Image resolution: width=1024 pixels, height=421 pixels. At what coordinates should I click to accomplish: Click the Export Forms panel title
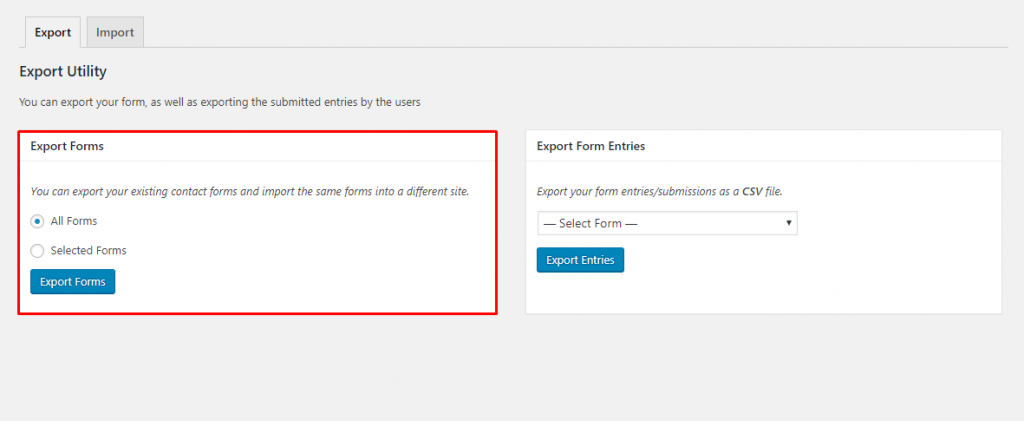pyautogui.click(x=67, y=146)
